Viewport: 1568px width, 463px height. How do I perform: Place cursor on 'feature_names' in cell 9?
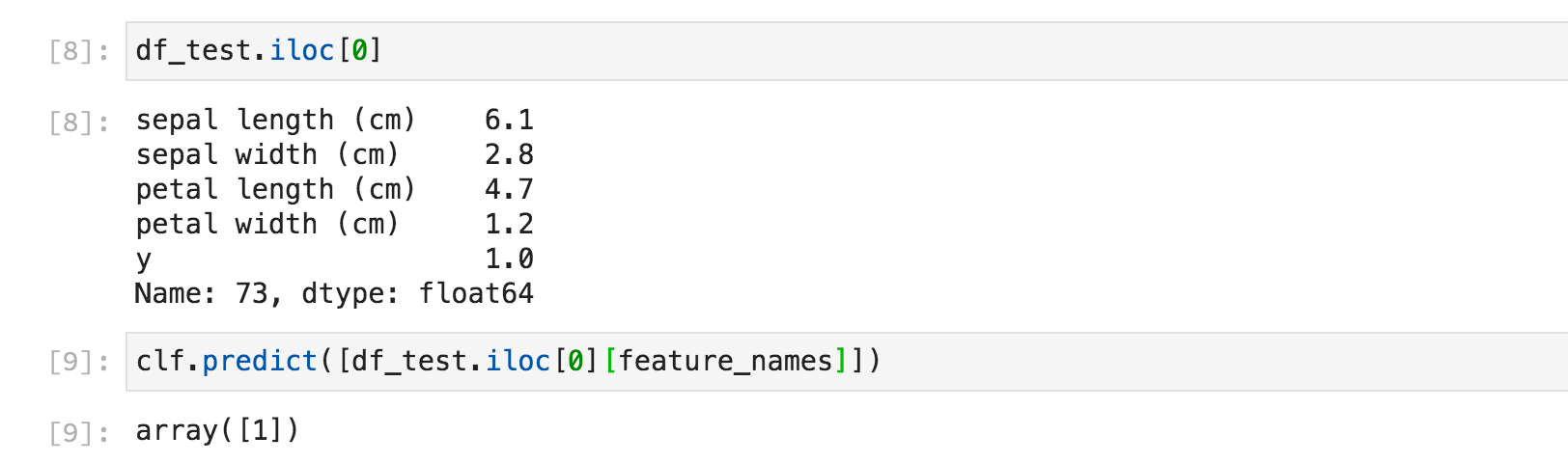[725, 361]
